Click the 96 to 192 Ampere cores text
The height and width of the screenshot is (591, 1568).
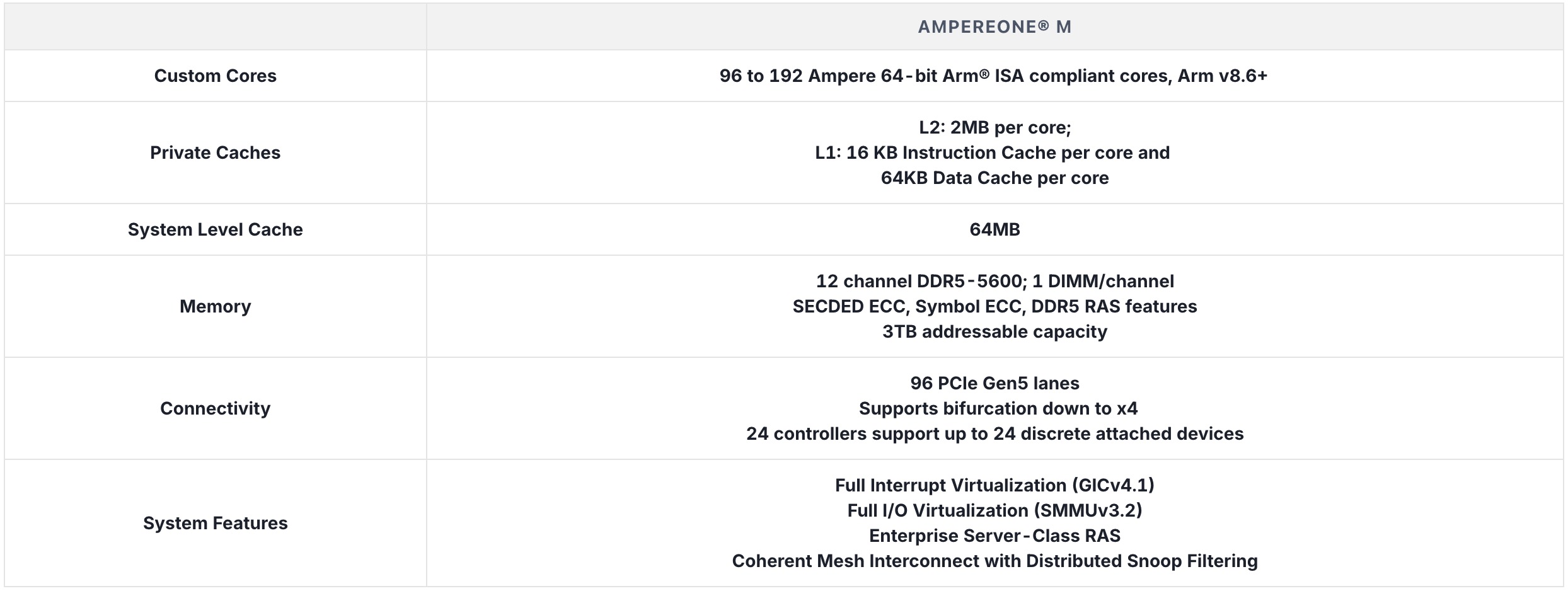click(993, 76)
